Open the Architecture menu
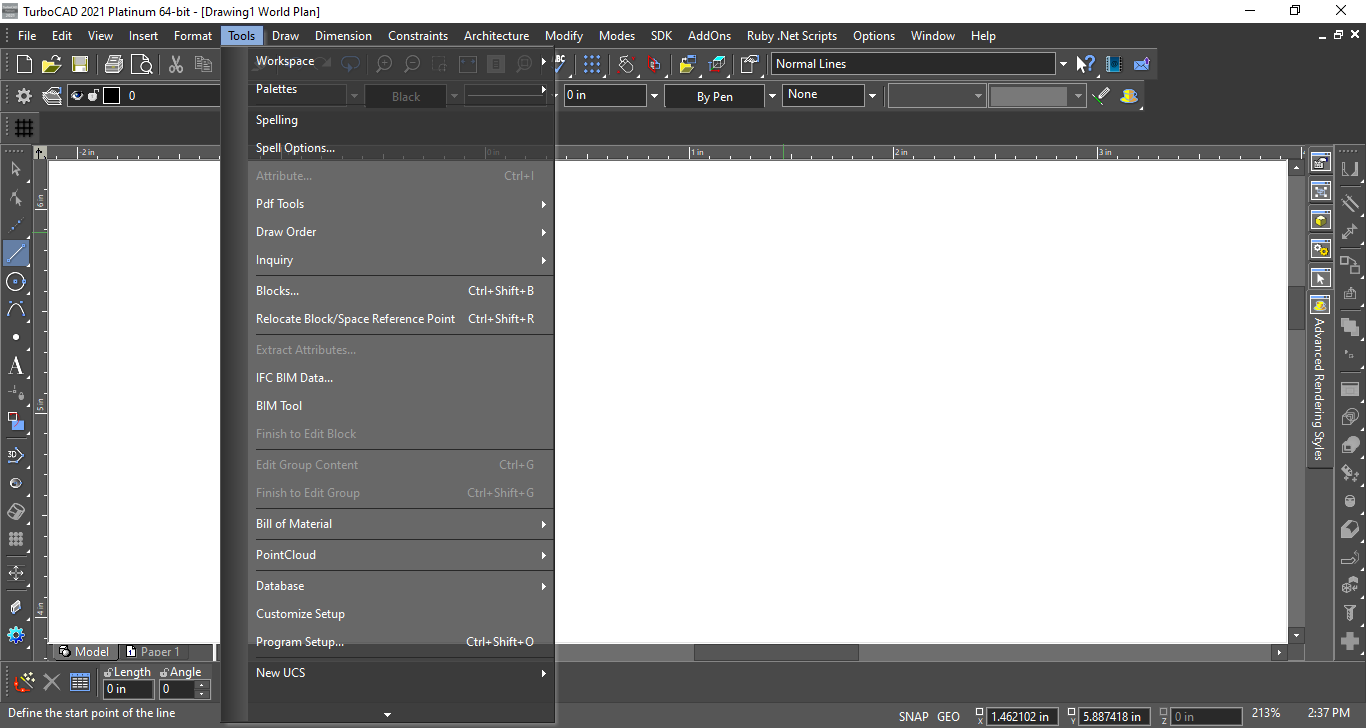1366x728 pixels. pos(496,36)
